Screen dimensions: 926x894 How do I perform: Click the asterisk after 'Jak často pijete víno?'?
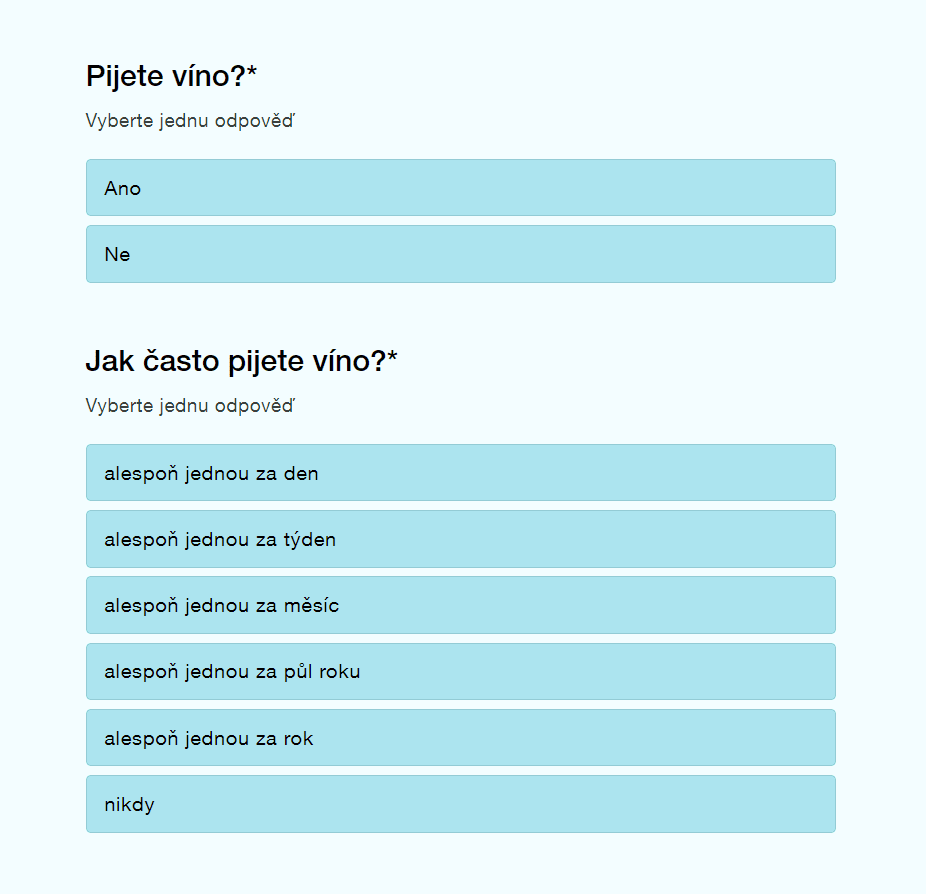[392, 358]
